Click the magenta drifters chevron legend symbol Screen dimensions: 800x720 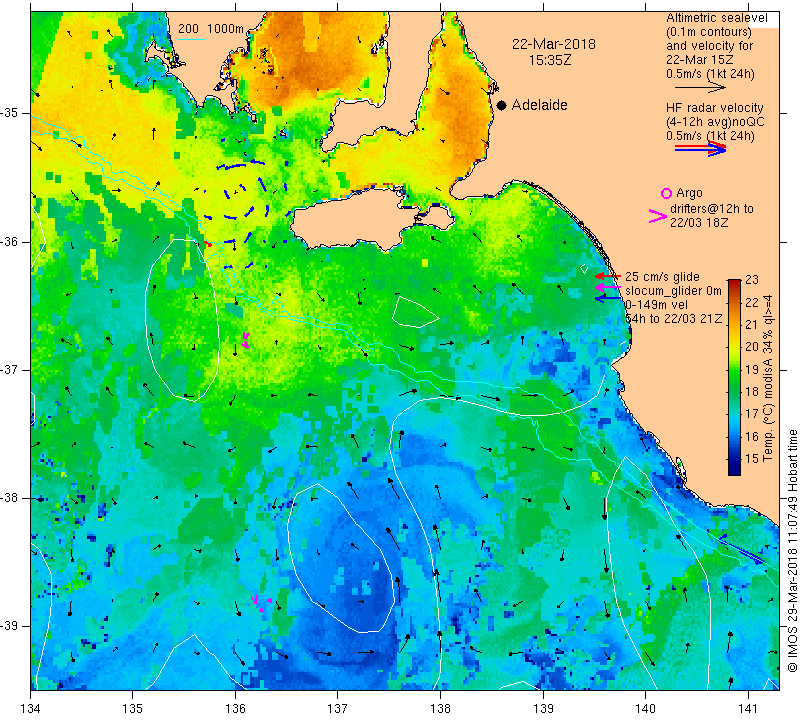click(658, 216)
